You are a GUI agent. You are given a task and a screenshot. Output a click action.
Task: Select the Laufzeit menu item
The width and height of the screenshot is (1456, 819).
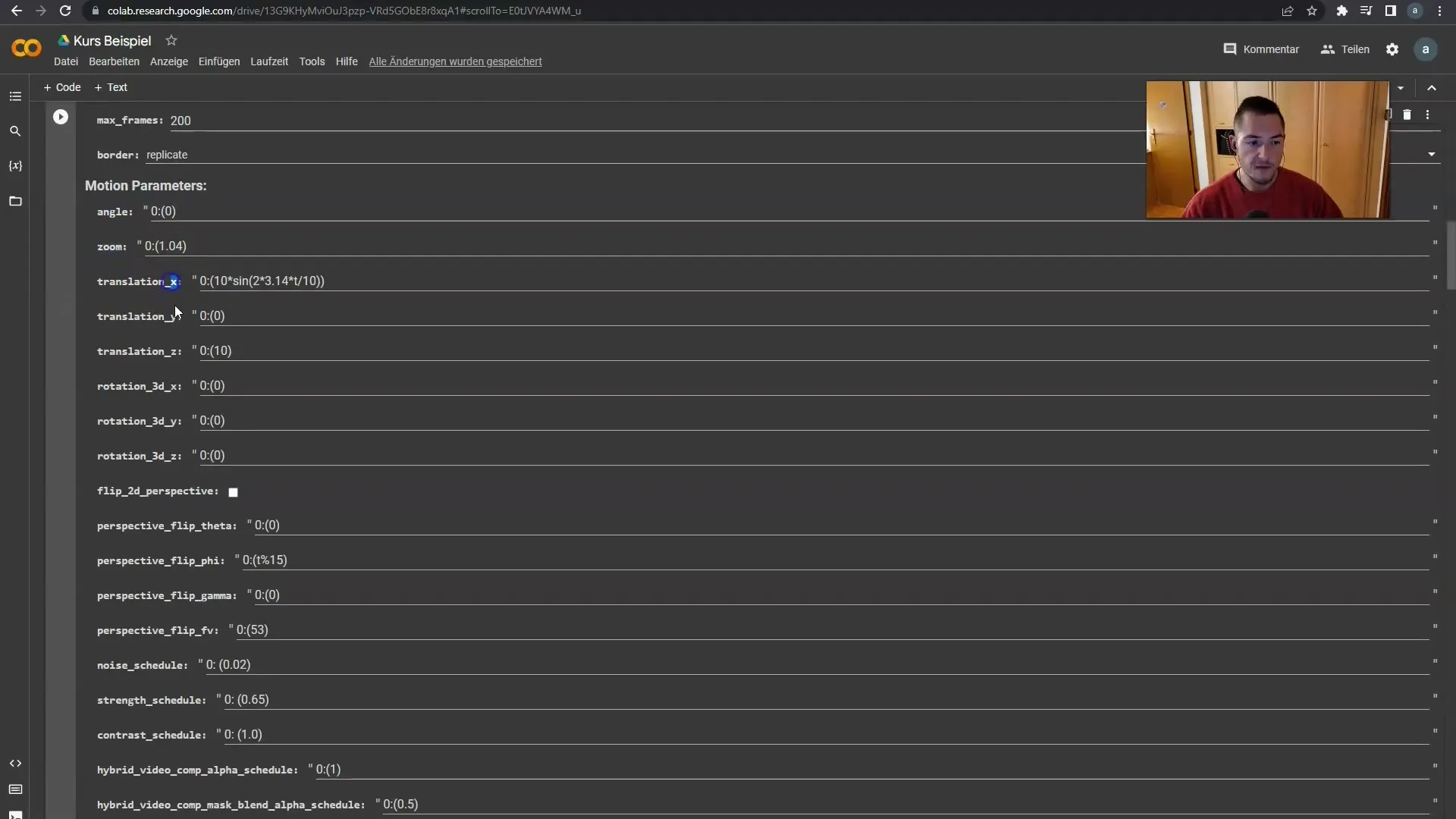270,61
